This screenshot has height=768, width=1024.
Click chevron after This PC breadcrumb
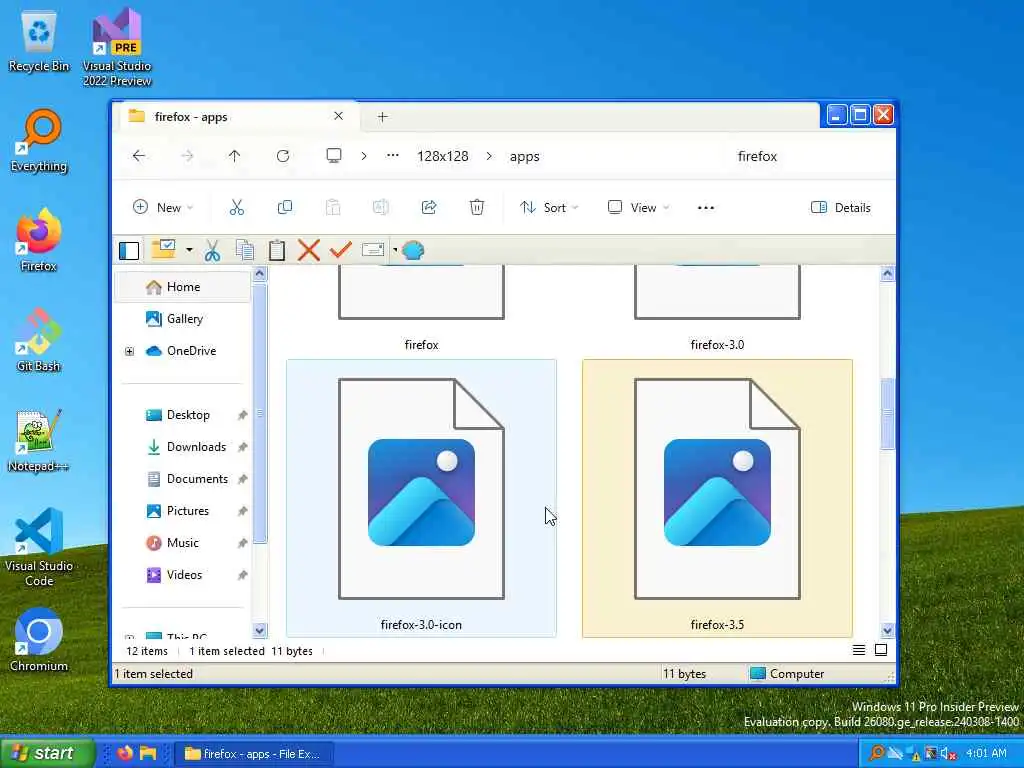364,156
